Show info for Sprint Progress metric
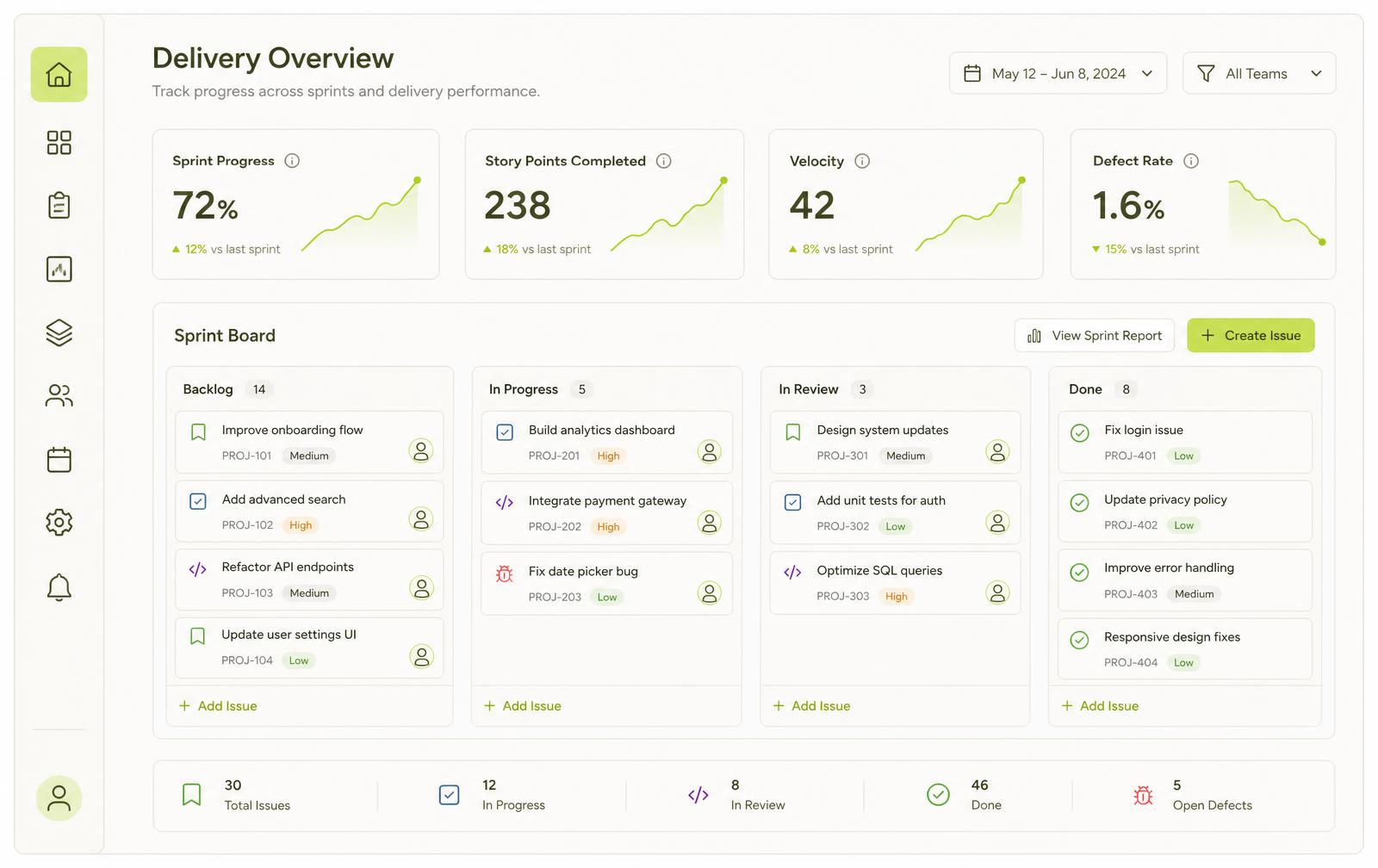The width and height of the screenshot is (1378, 868). (x=292, y=161)
